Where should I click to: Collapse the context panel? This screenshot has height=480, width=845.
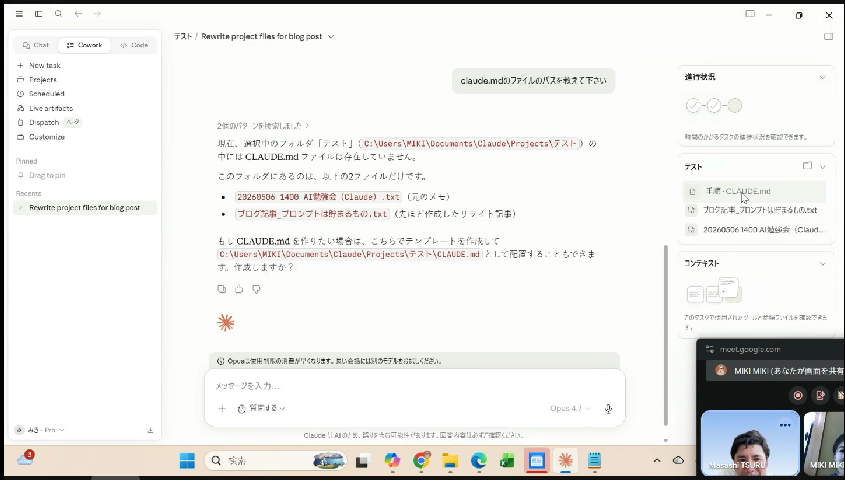pyautogui.click(x=822, y=263)
